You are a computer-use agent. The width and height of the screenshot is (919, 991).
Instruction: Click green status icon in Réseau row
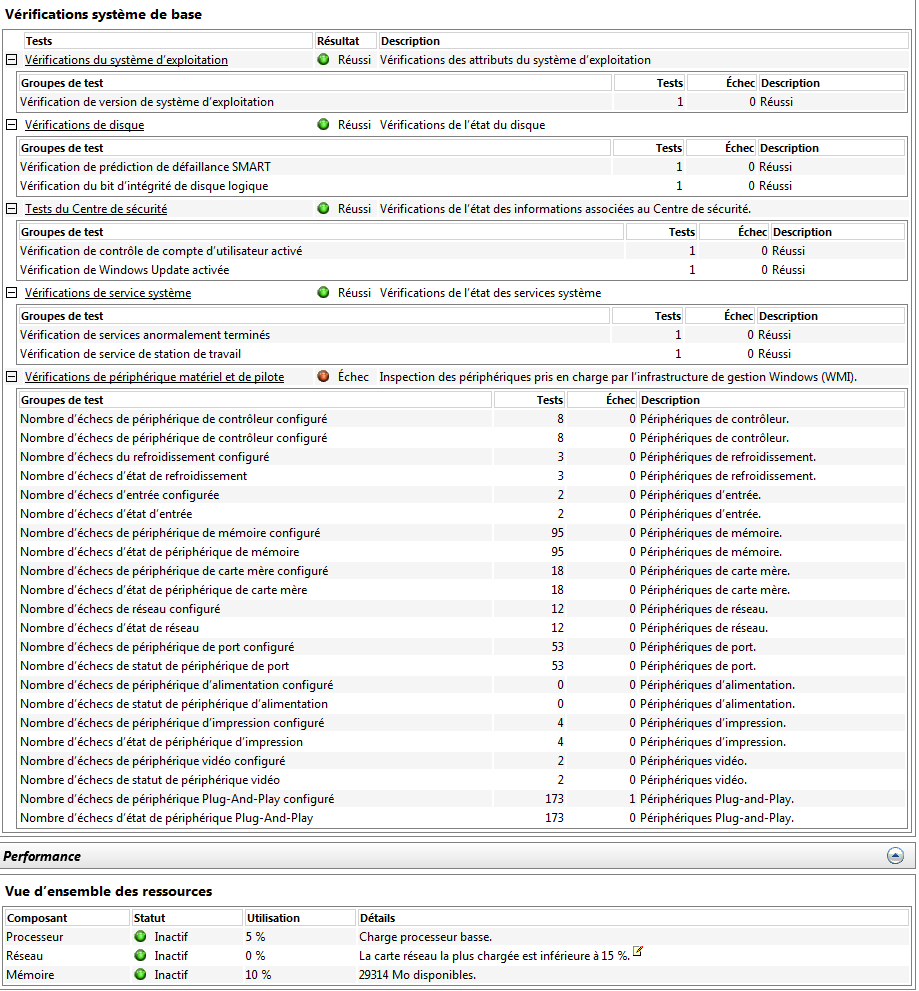[140, 956]
